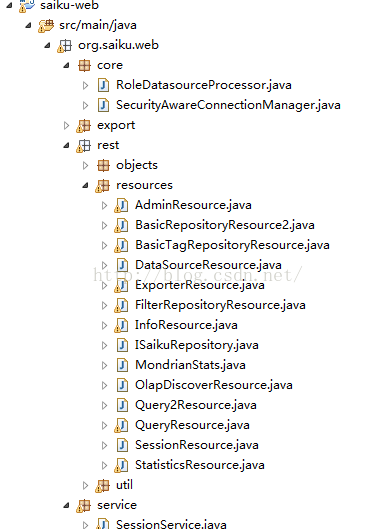
Task: Expand QueryResource.java arrow
Action: [105, 425]
